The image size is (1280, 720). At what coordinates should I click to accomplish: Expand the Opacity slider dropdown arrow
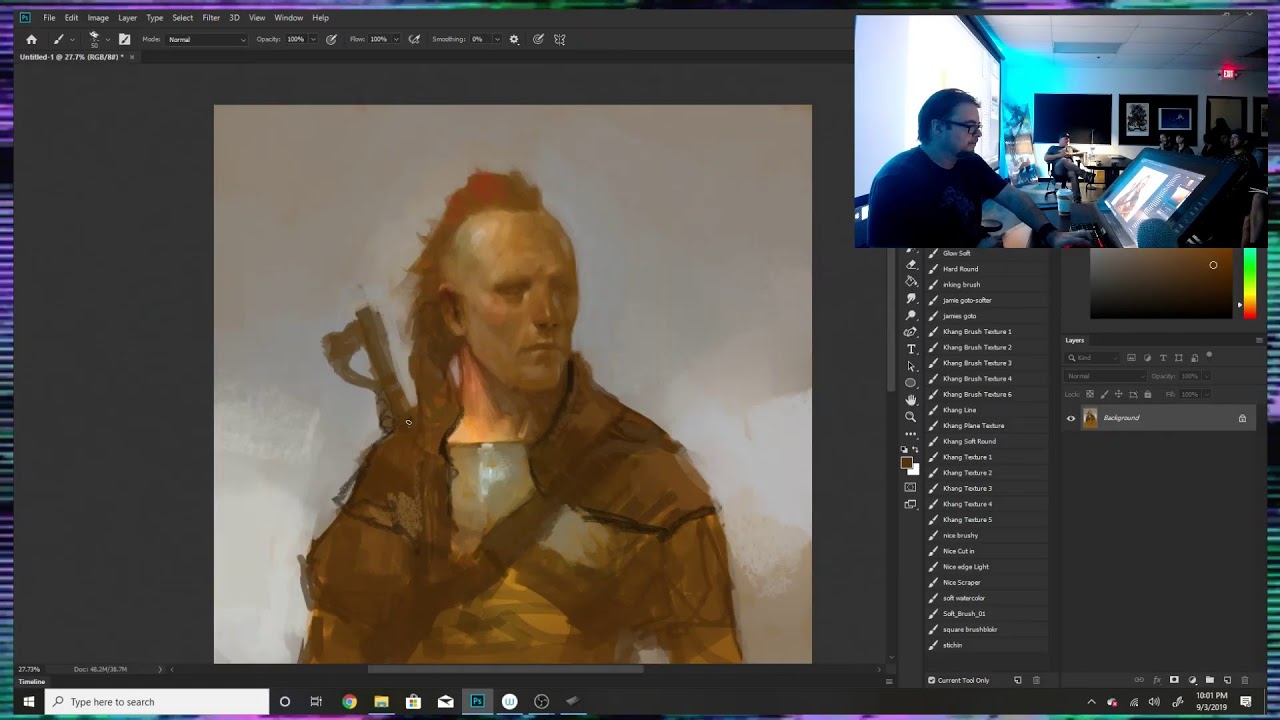click(x=313, y=39)
